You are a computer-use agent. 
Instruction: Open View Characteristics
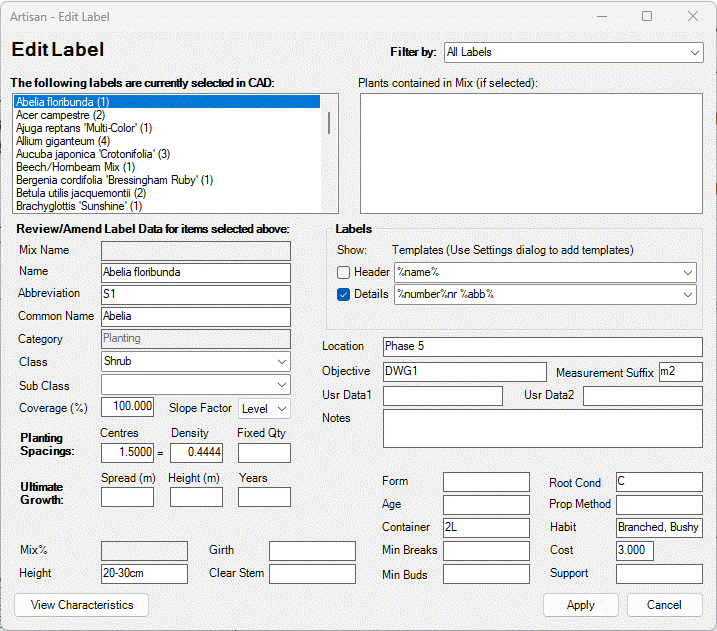[82, 605]
